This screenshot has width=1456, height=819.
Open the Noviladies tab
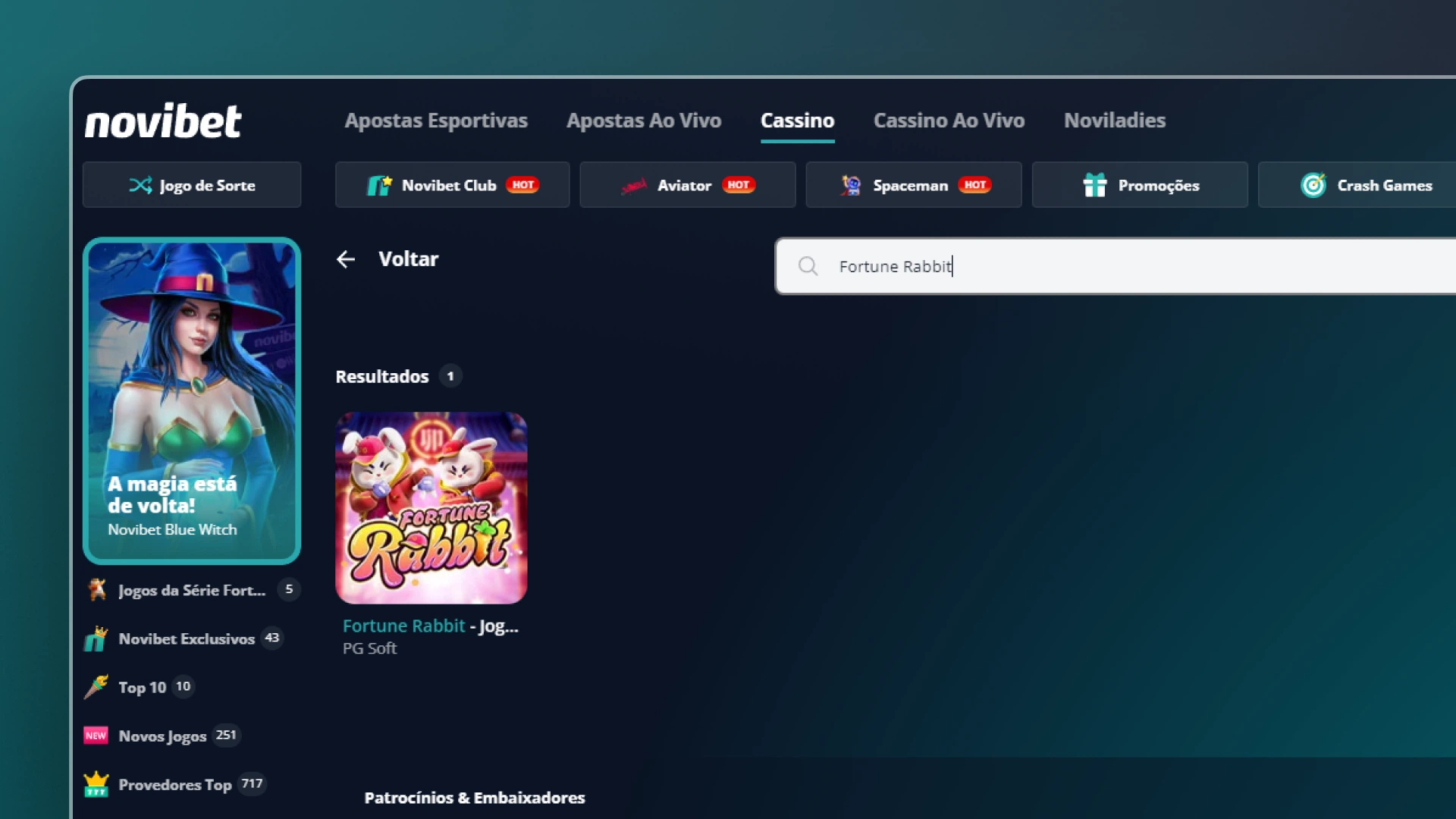pos(1115,121)
